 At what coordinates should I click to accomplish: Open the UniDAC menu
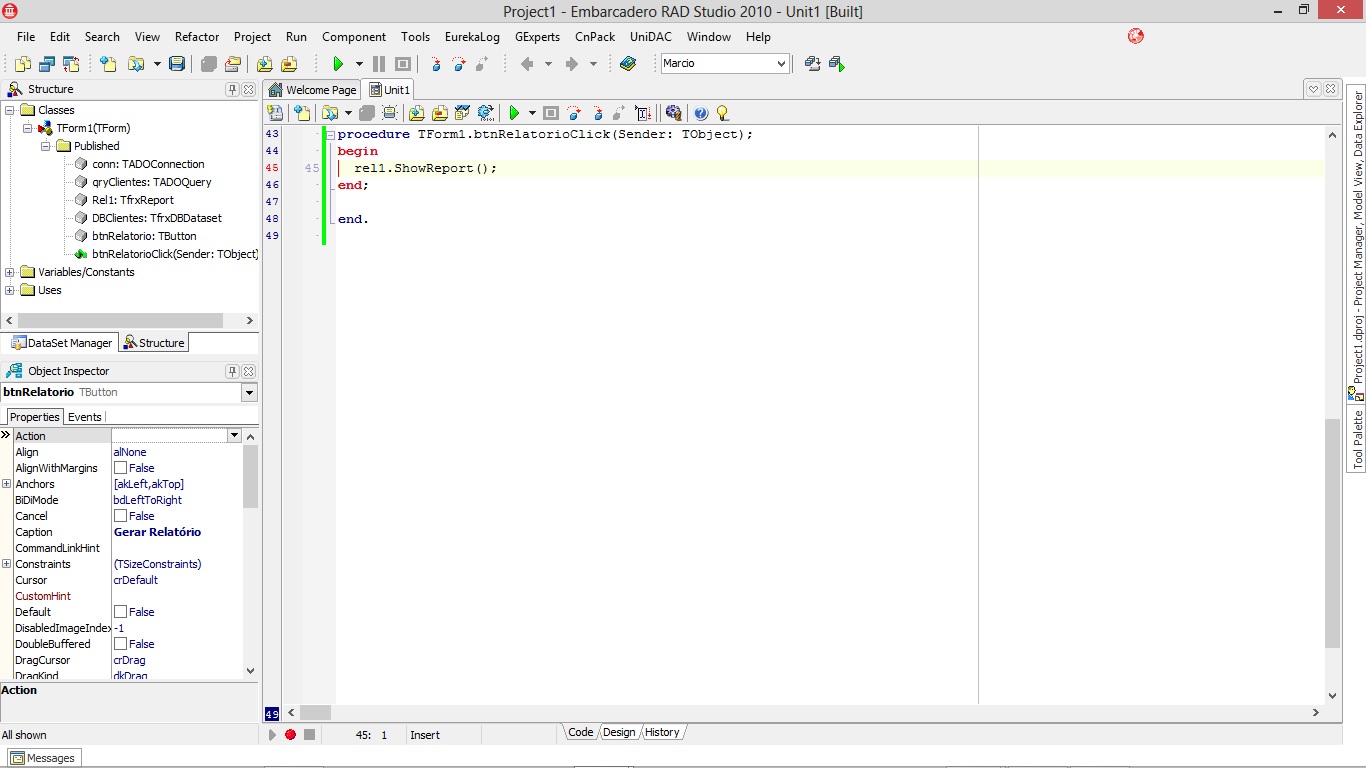pos(651,36)
